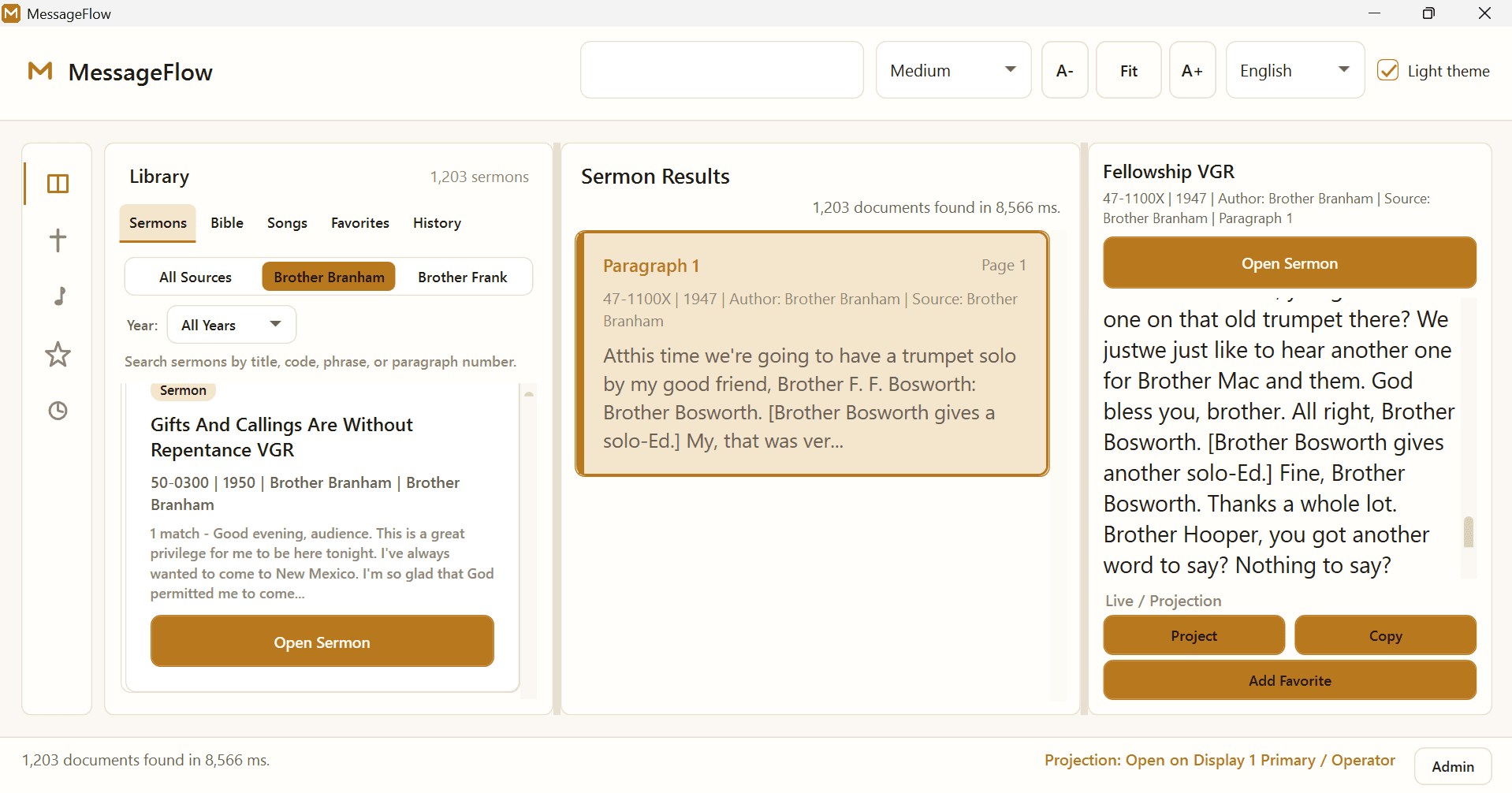Select Brother Frank source filter
The height and width of the screenshot is (793, 1512).
point(463,277)
